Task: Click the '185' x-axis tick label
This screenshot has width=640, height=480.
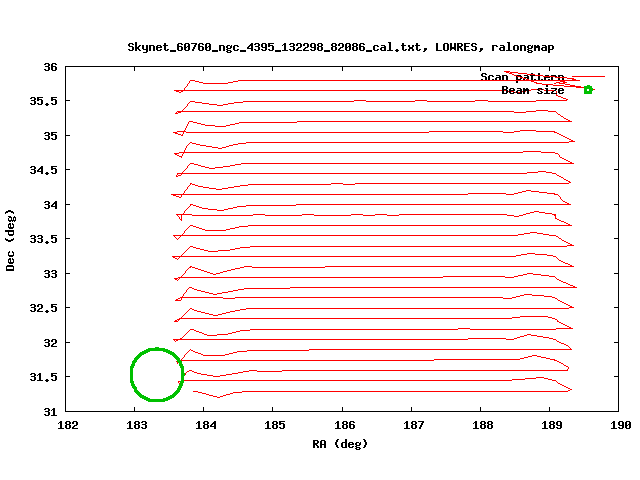Action: click(274, 425)
